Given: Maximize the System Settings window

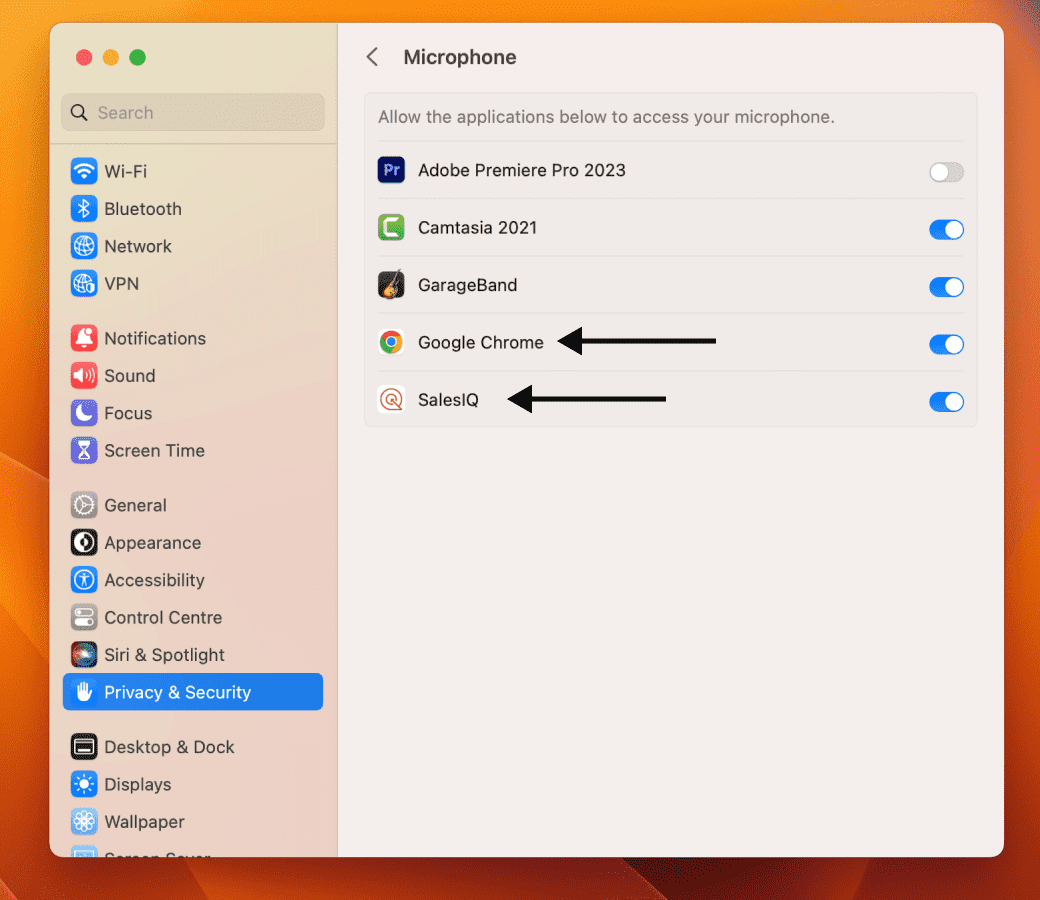Looking at the screenshot, I should (137, 58).
